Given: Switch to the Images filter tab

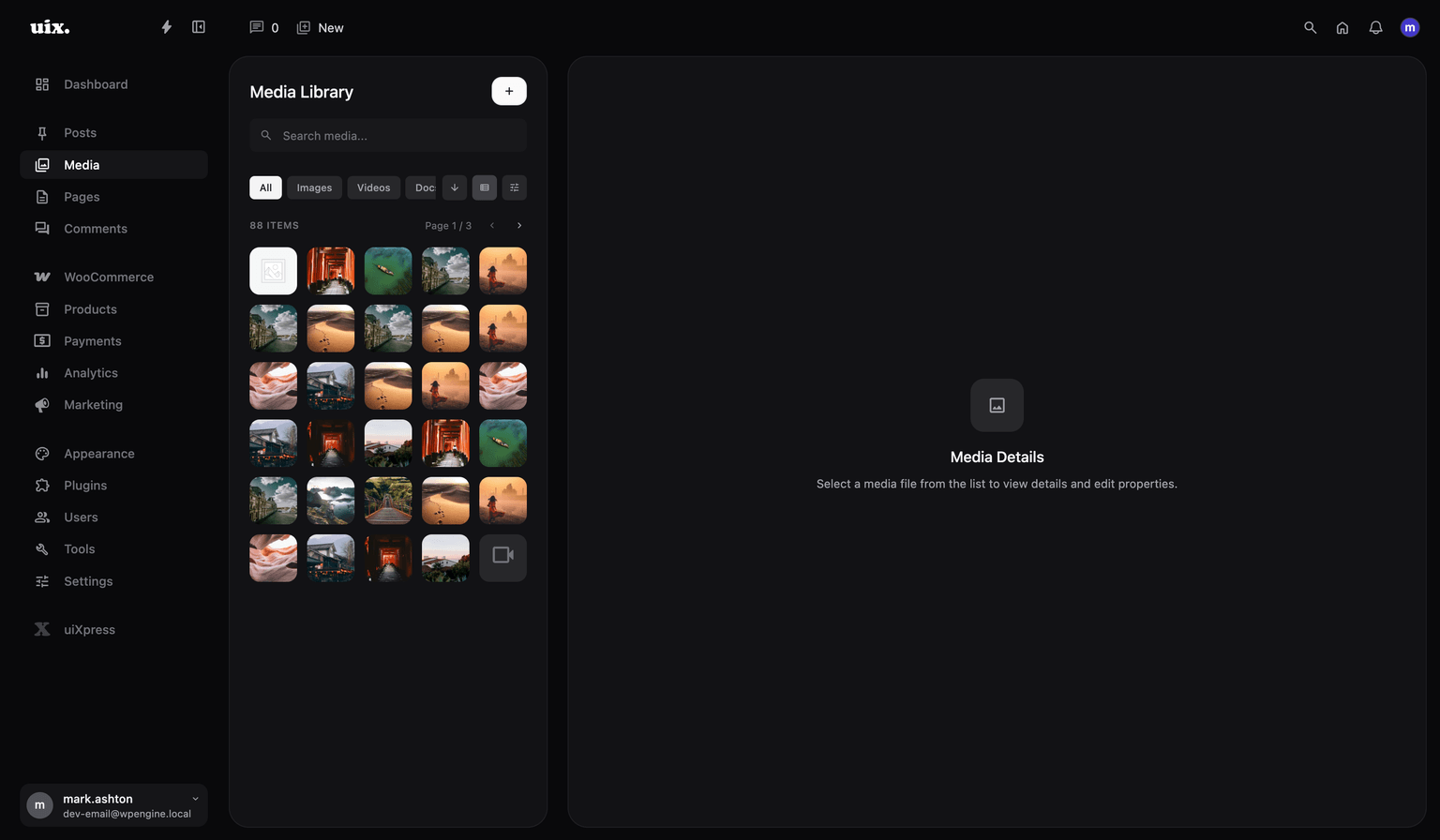Looking at the screenshot, I should 314,187.
